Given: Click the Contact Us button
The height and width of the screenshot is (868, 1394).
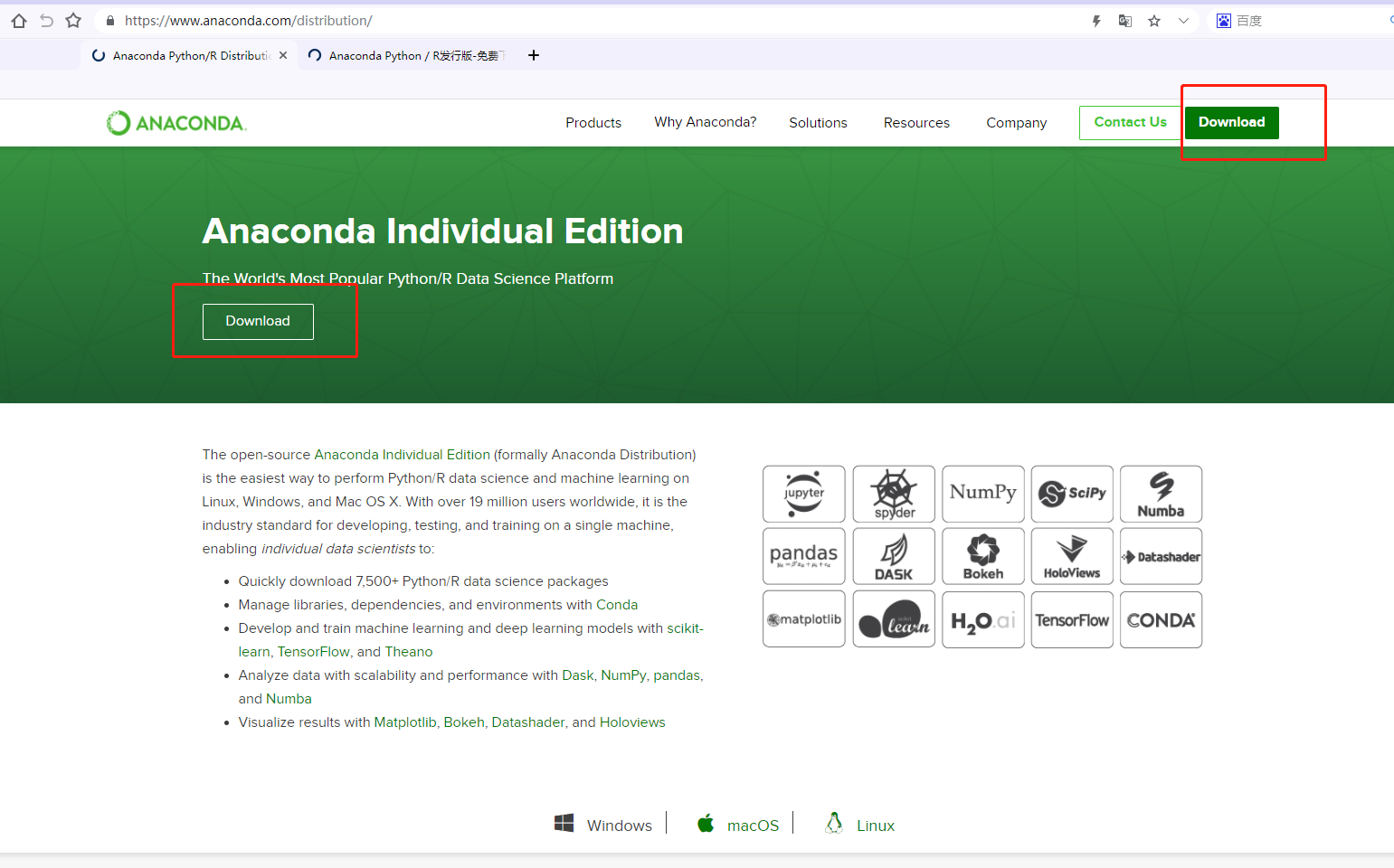Looking at the screenshot, I should (1131, 123).
